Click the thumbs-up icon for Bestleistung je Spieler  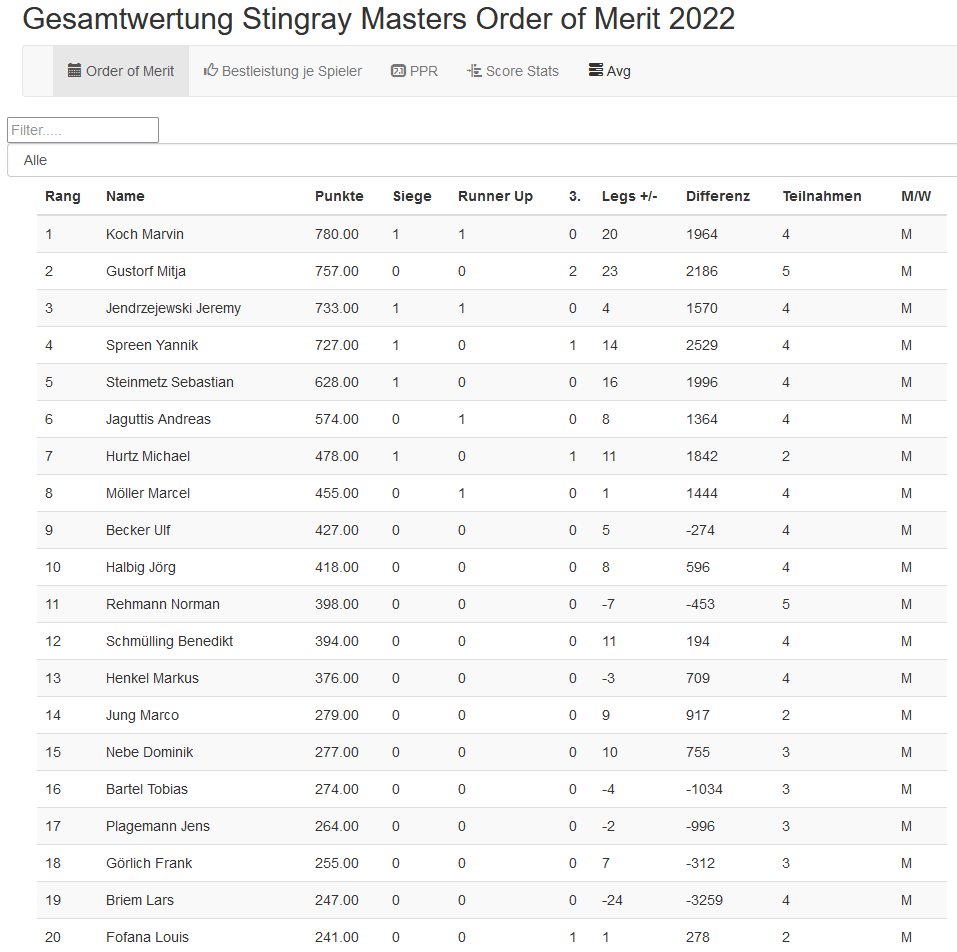point(211,71)
